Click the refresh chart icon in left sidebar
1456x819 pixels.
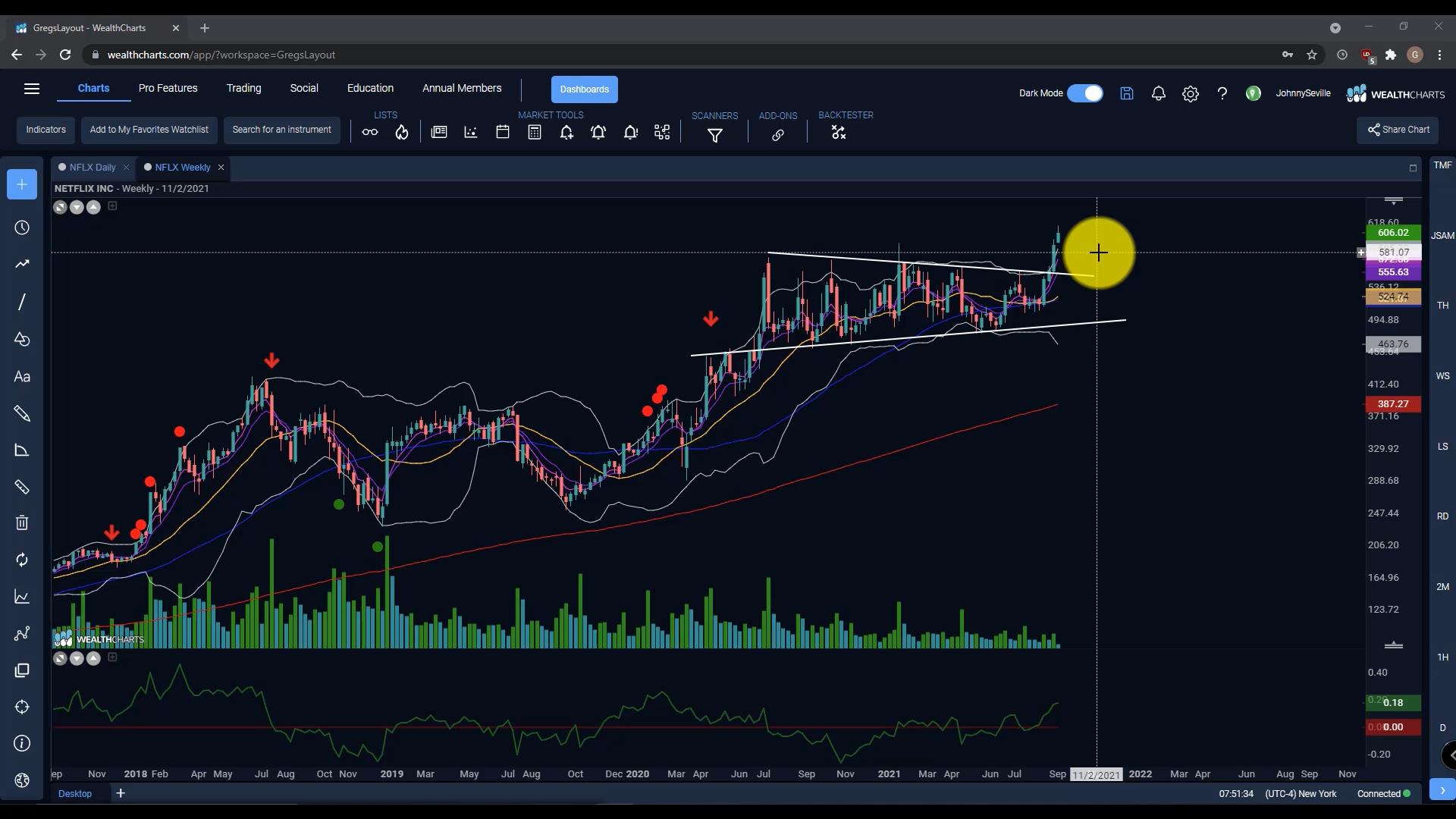(22, 560)
